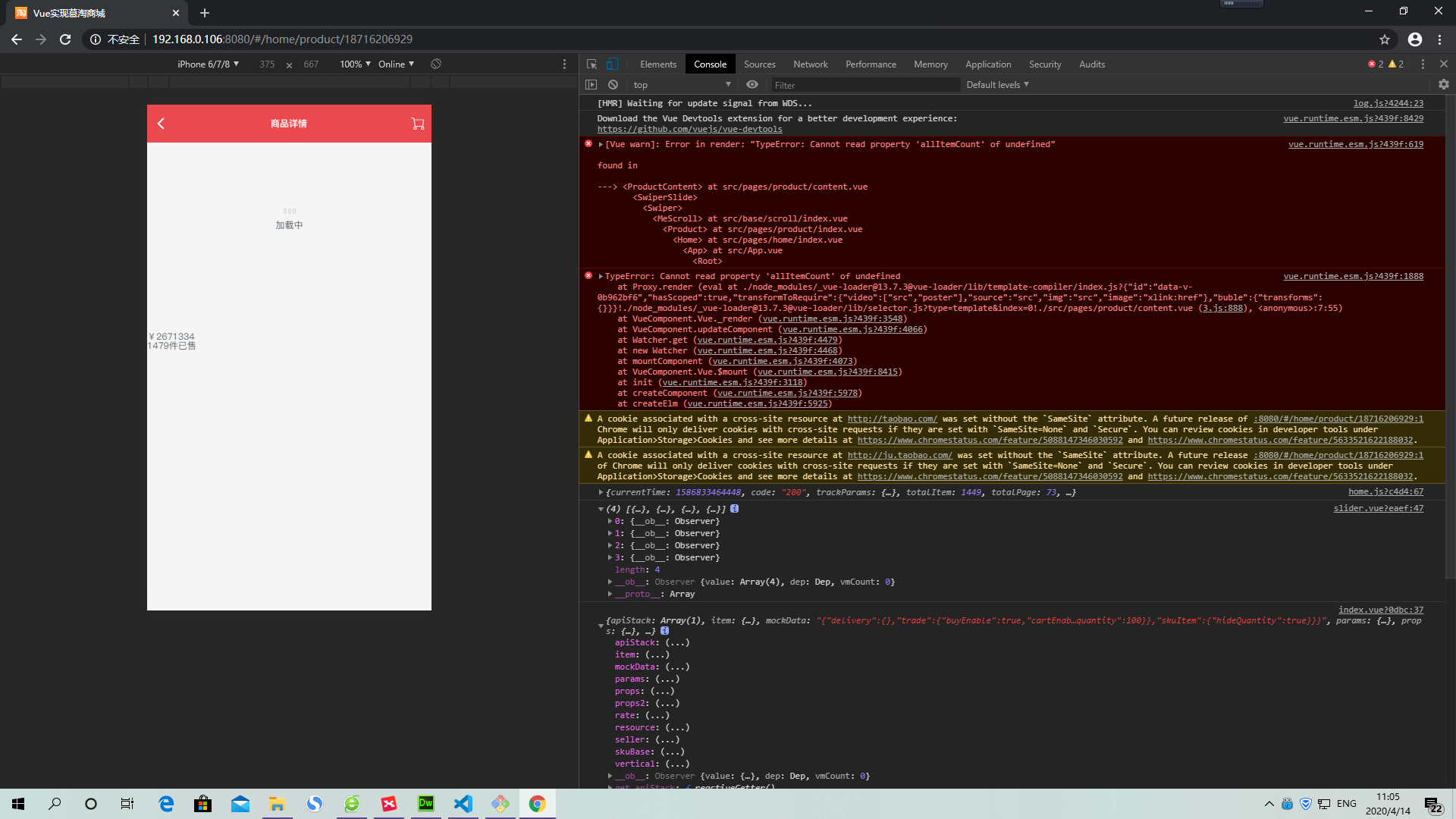This screenshot has width=1456, height=819.
Task: Switch to the Audits tab
Action: tap(1092, 64)
